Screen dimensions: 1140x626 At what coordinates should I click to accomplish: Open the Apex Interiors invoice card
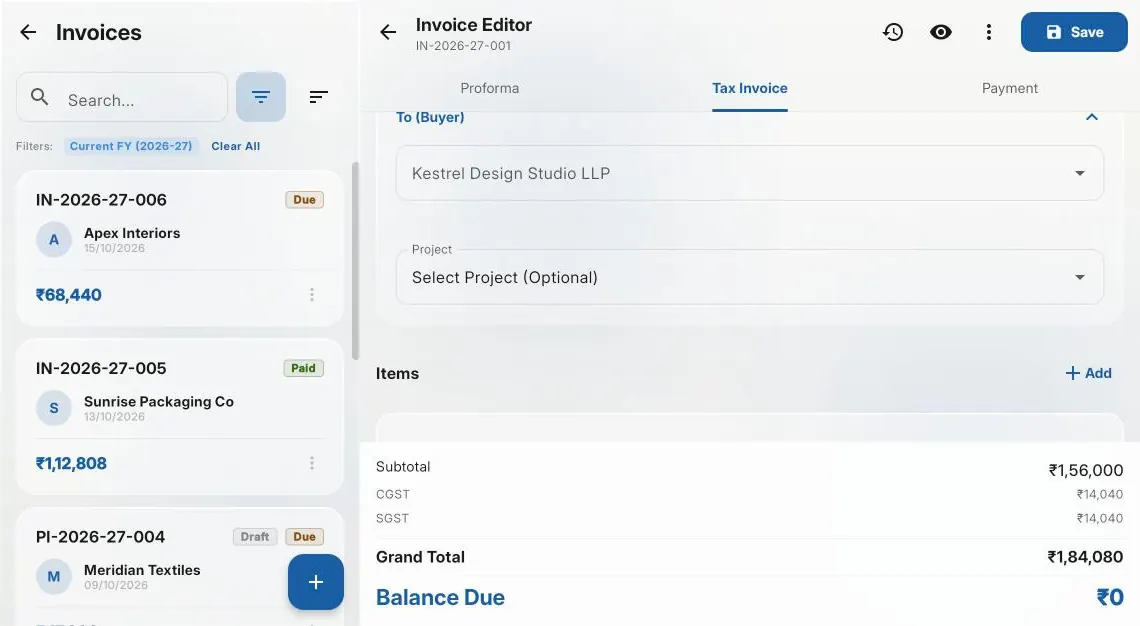pos(180,248)
